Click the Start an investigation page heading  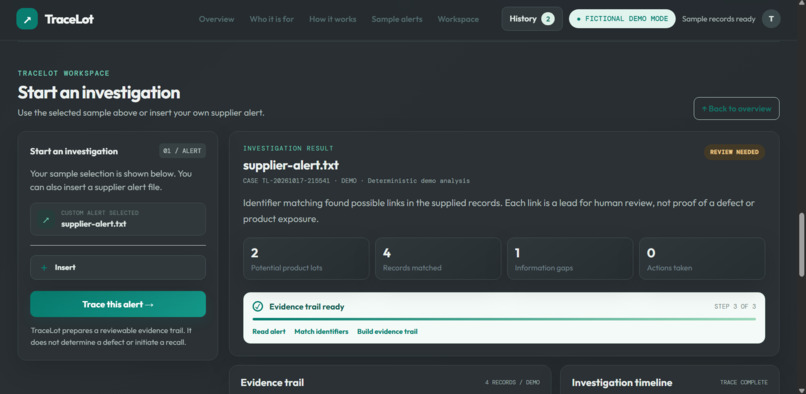tap(99, 93)
